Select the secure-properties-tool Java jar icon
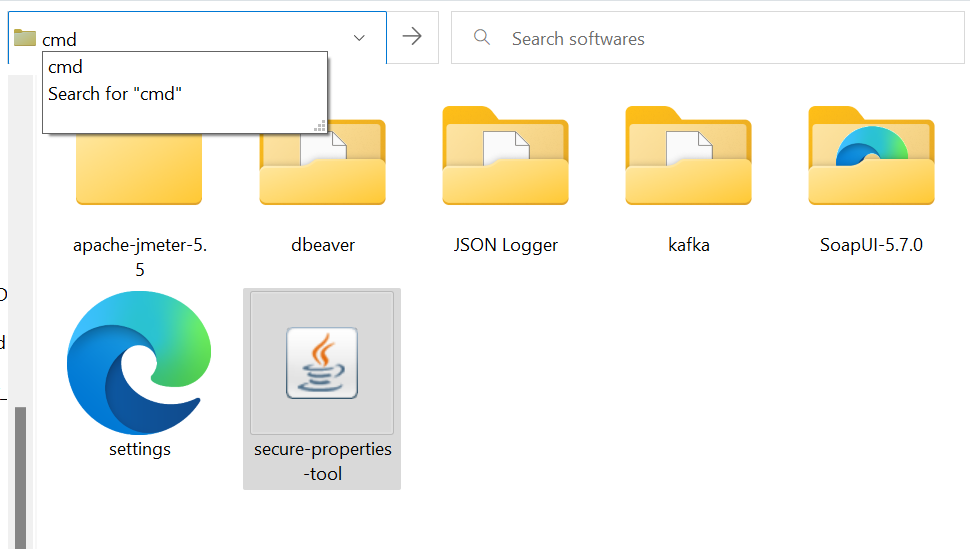This screenshot has width=970, height=549. point(322,363)
